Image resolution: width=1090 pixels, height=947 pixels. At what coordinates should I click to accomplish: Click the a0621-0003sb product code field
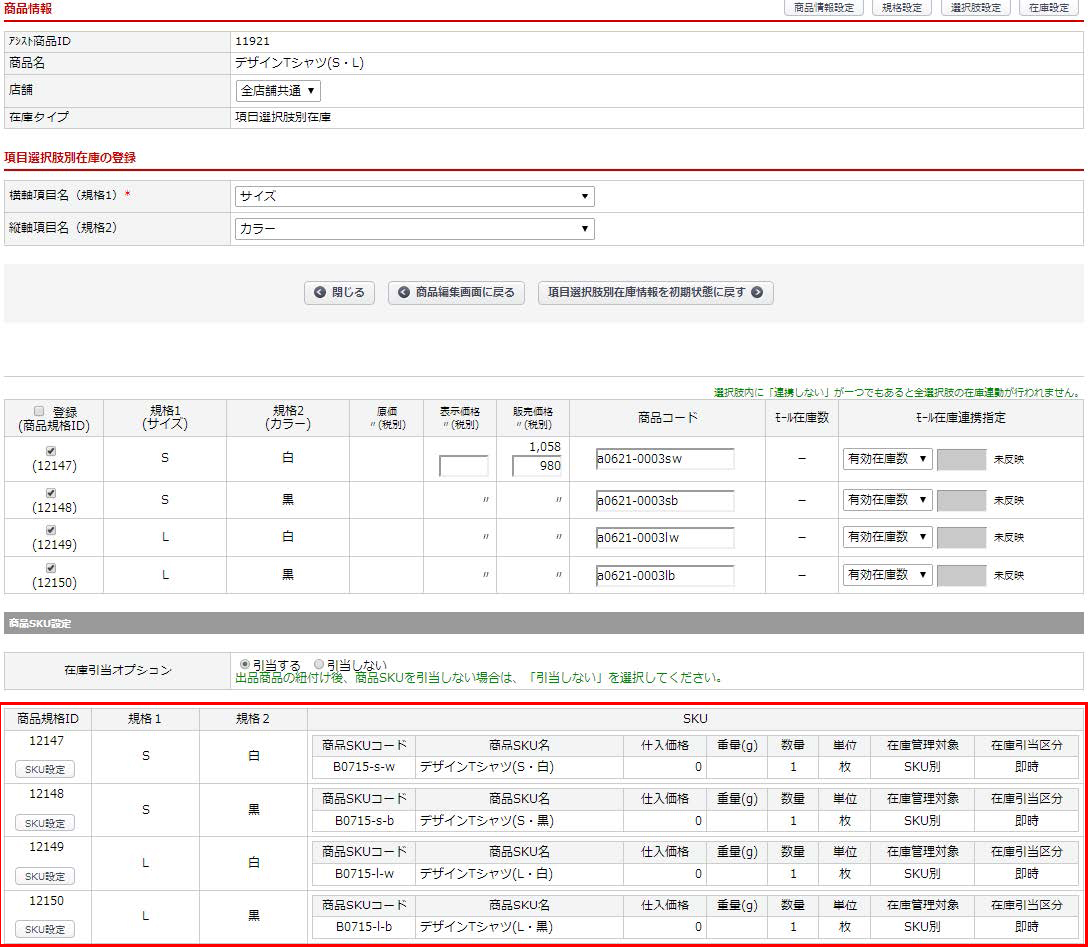665,499
